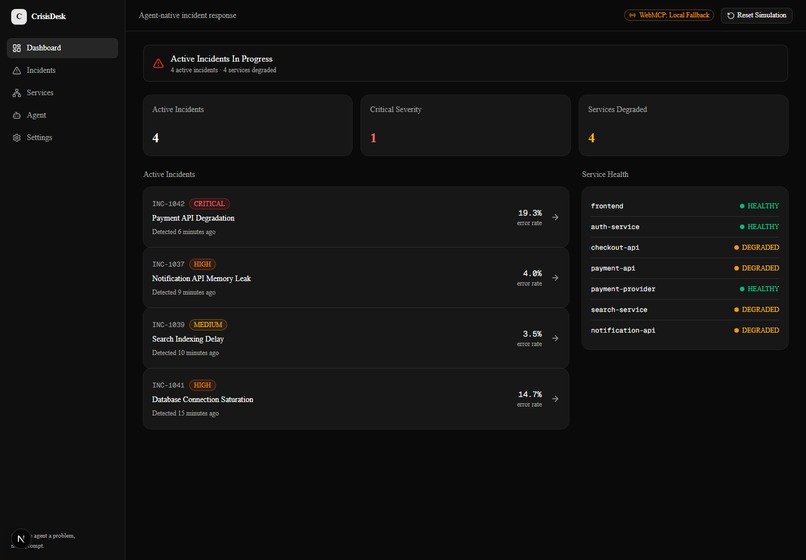Click the Active Incidents stat card
Viewport: 806px width, 560px height.
[x=248, y=125]
